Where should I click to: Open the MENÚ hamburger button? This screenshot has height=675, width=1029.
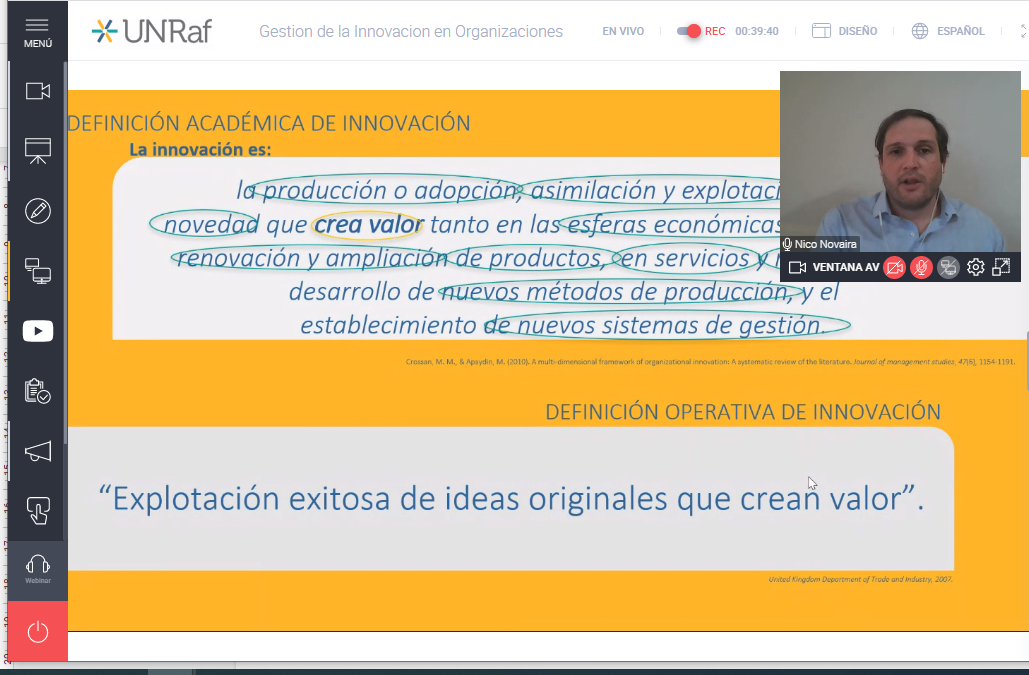[x=37, y=31]
